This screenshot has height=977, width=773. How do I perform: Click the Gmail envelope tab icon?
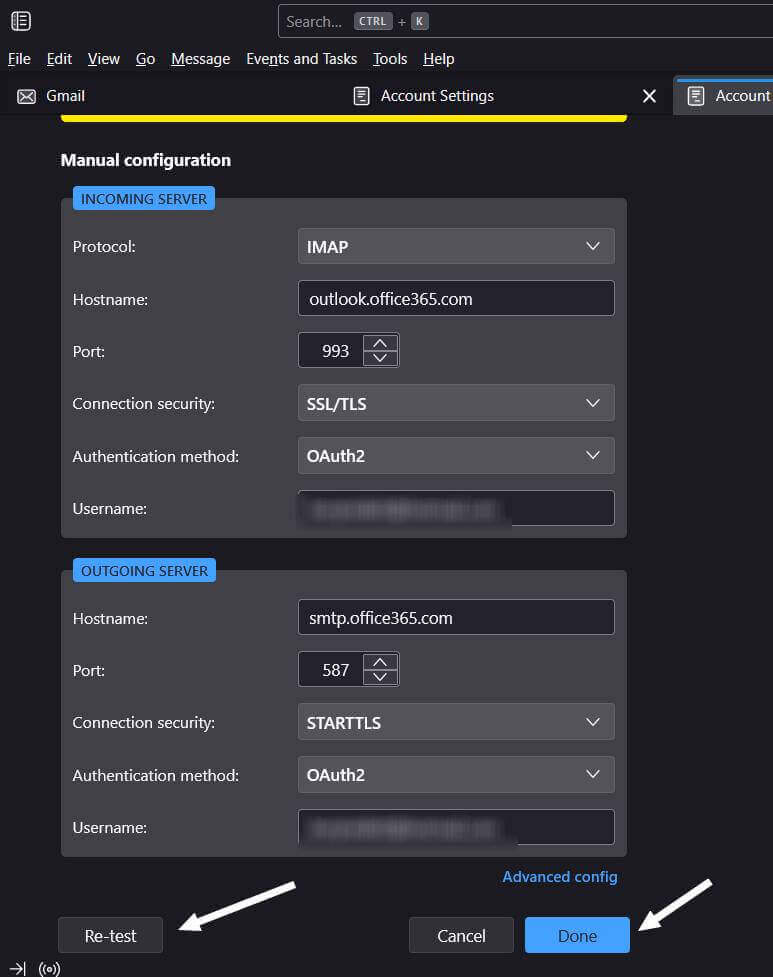pyautogui.click(x=26, y=97)
